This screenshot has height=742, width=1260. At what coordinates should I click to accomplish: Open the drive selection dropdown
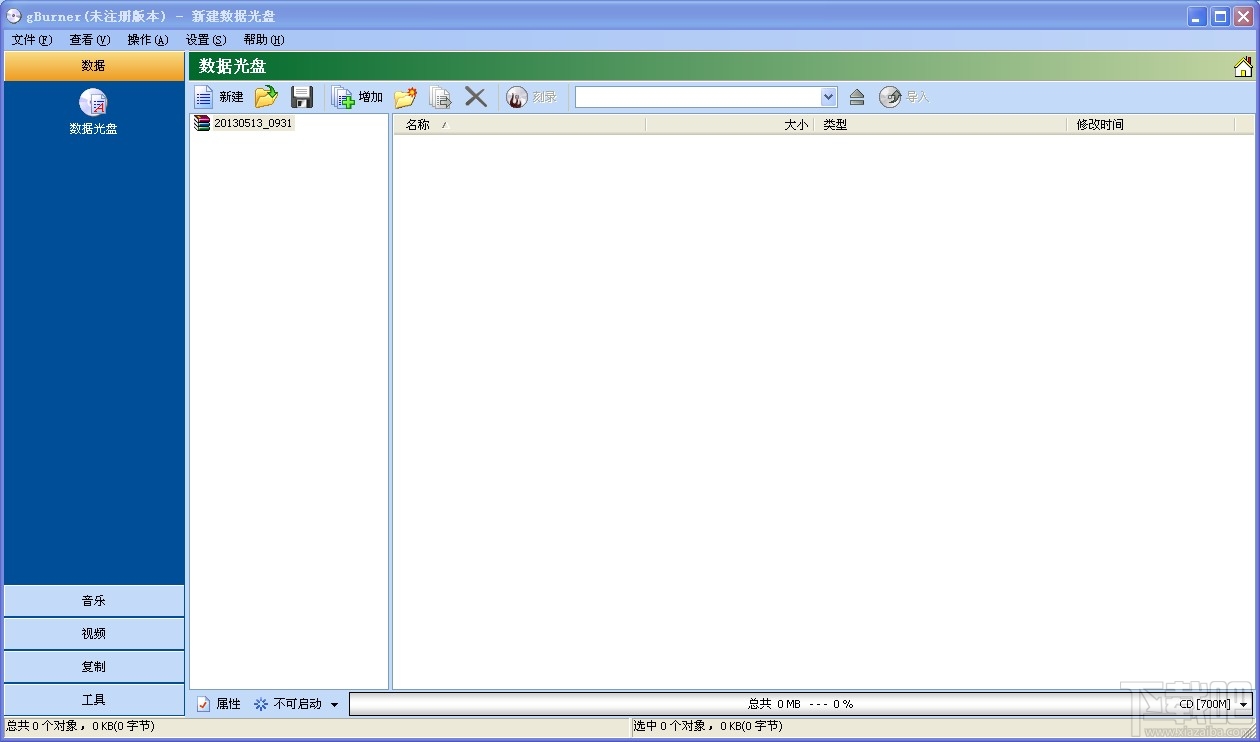828,97
